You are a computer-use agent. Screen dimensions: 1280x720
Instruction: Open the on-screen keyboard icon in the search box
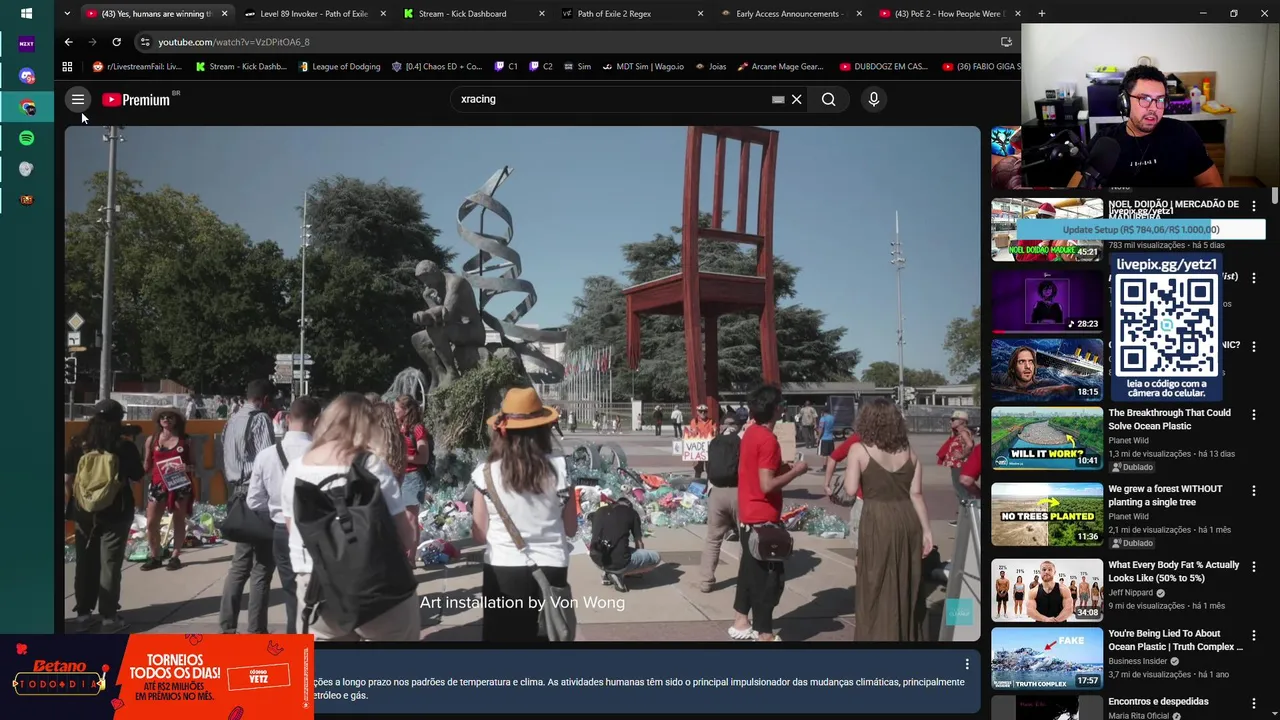tap(778, 99)
